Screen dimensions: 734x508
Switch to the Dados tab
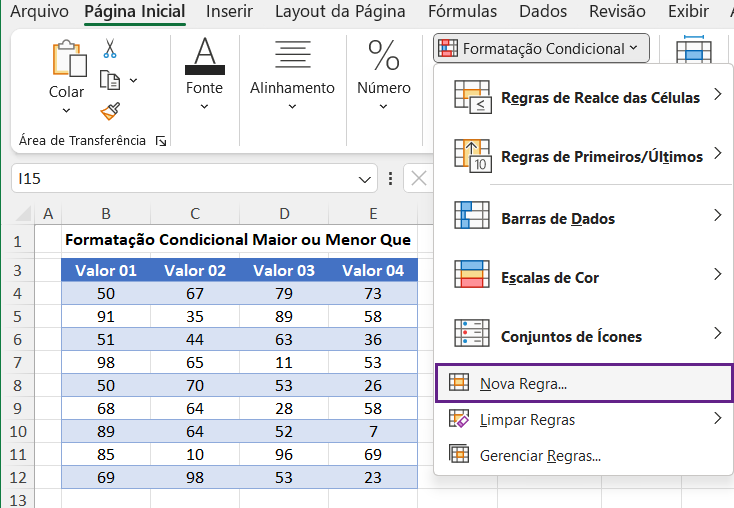[543, 11]
